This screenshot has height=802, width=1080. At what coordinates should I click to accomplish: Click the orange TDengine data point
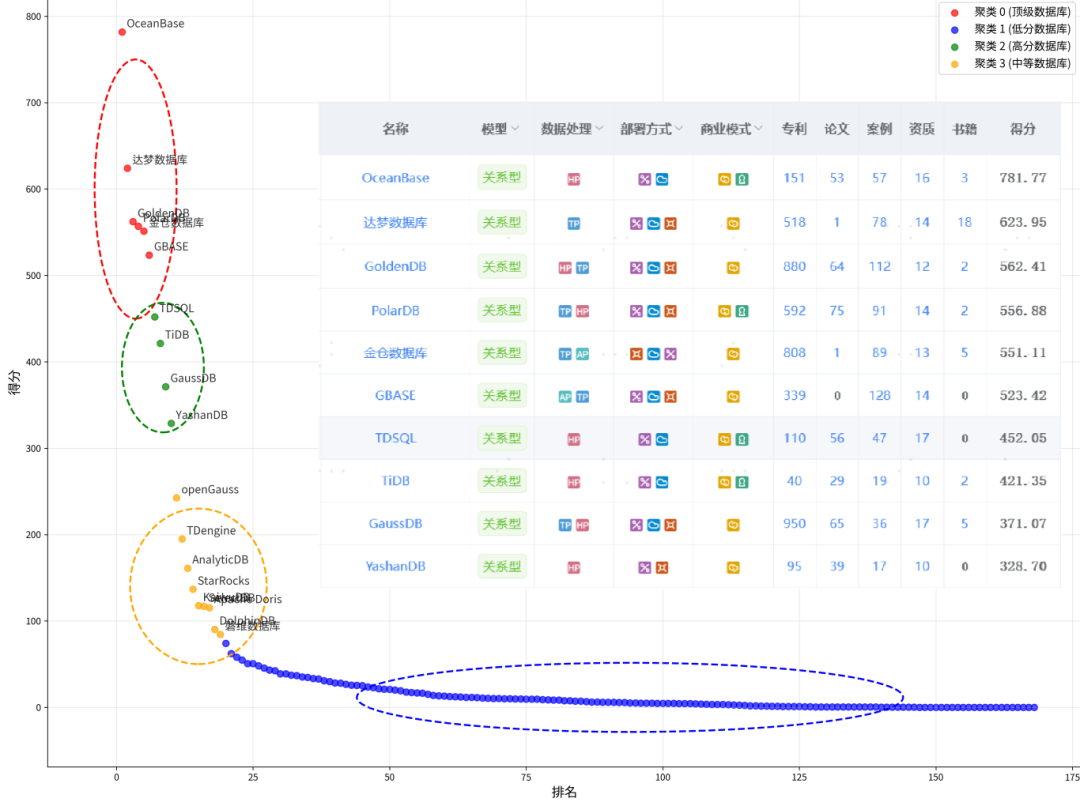[x=182, y=539]
